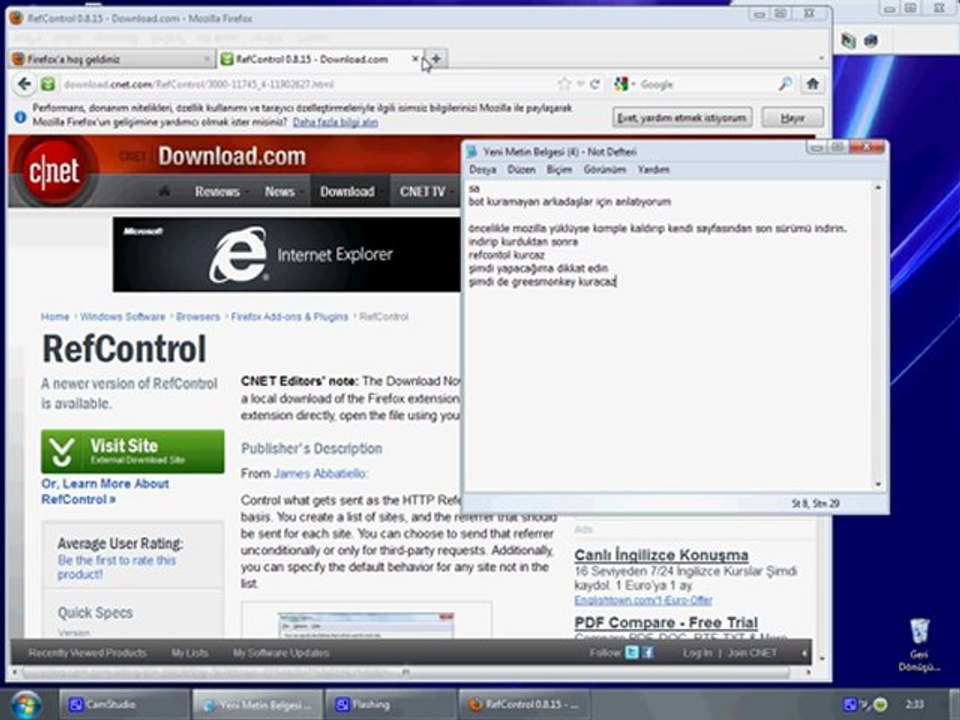Image resolution: width=960 pixels, height=720 pixels.
Task: Go back with Firefox back arrow
Action: tap(24, 84)
